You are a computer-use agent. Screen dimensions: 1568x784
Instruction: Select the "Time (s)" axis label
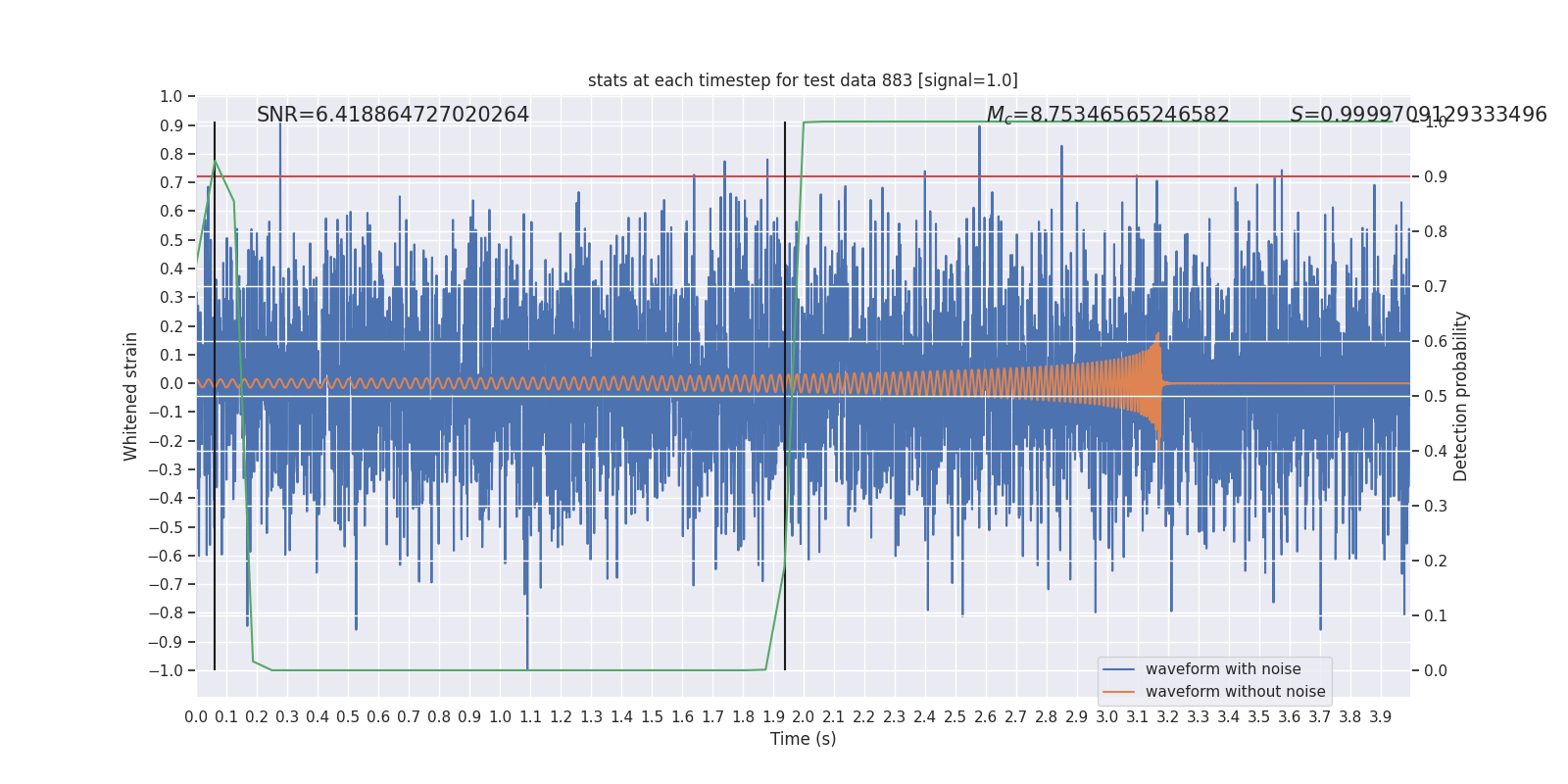[x=803, y=739]
